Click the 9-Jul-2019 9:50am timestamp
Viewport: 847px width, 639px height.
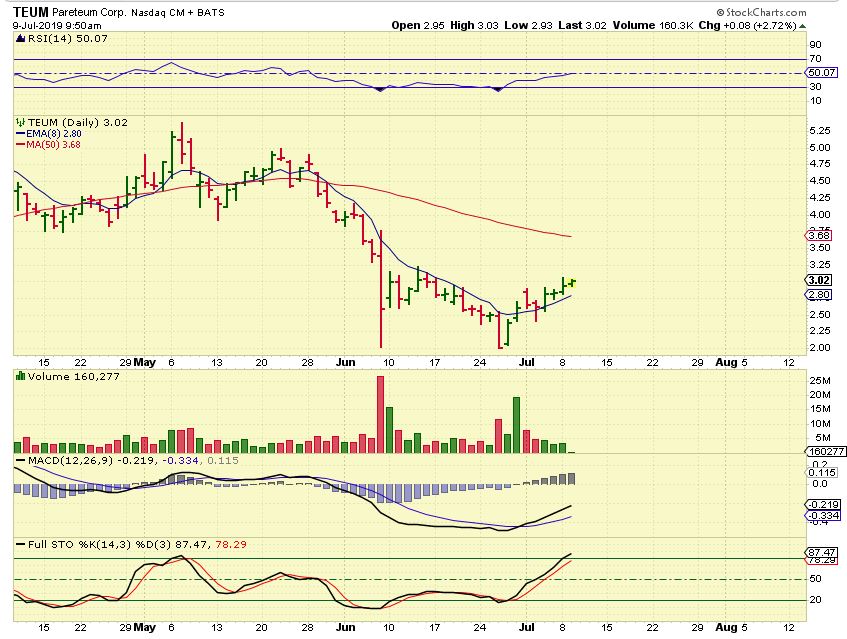coord(57,25)
